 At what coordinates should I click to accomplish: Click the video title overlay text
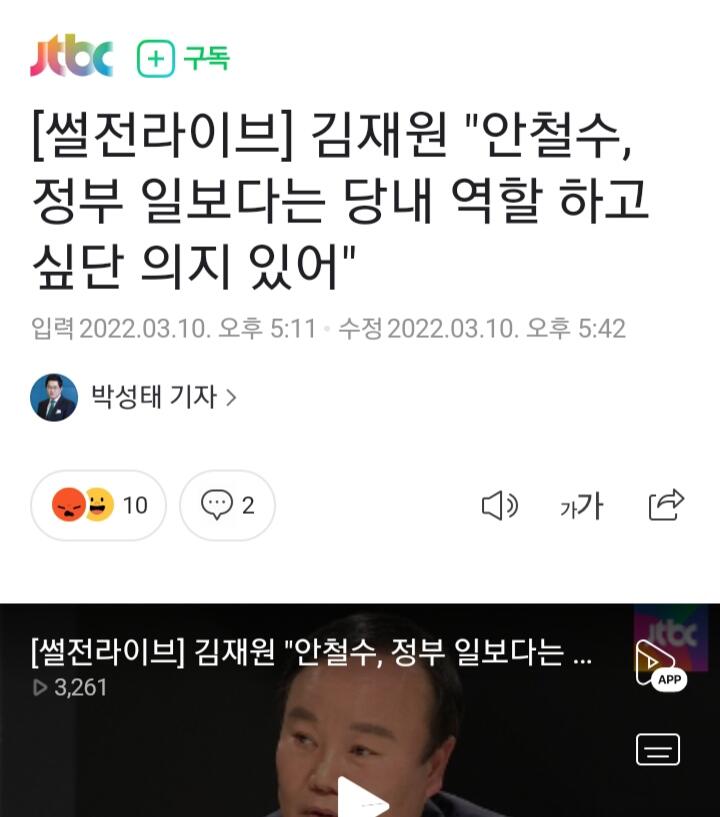312,652
